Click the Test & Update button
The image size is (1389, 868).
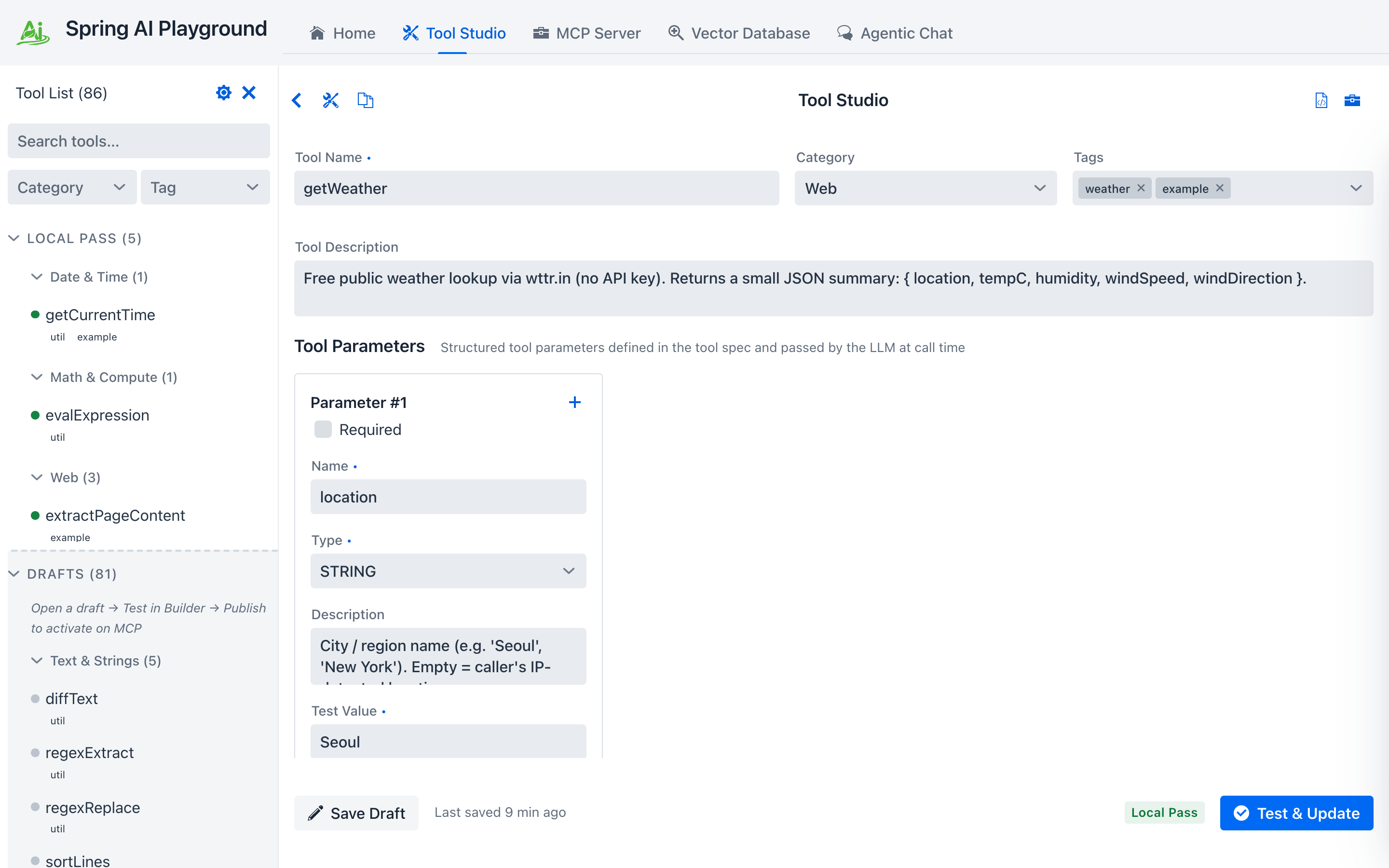pyautogui.click(x=1296, y=813)
